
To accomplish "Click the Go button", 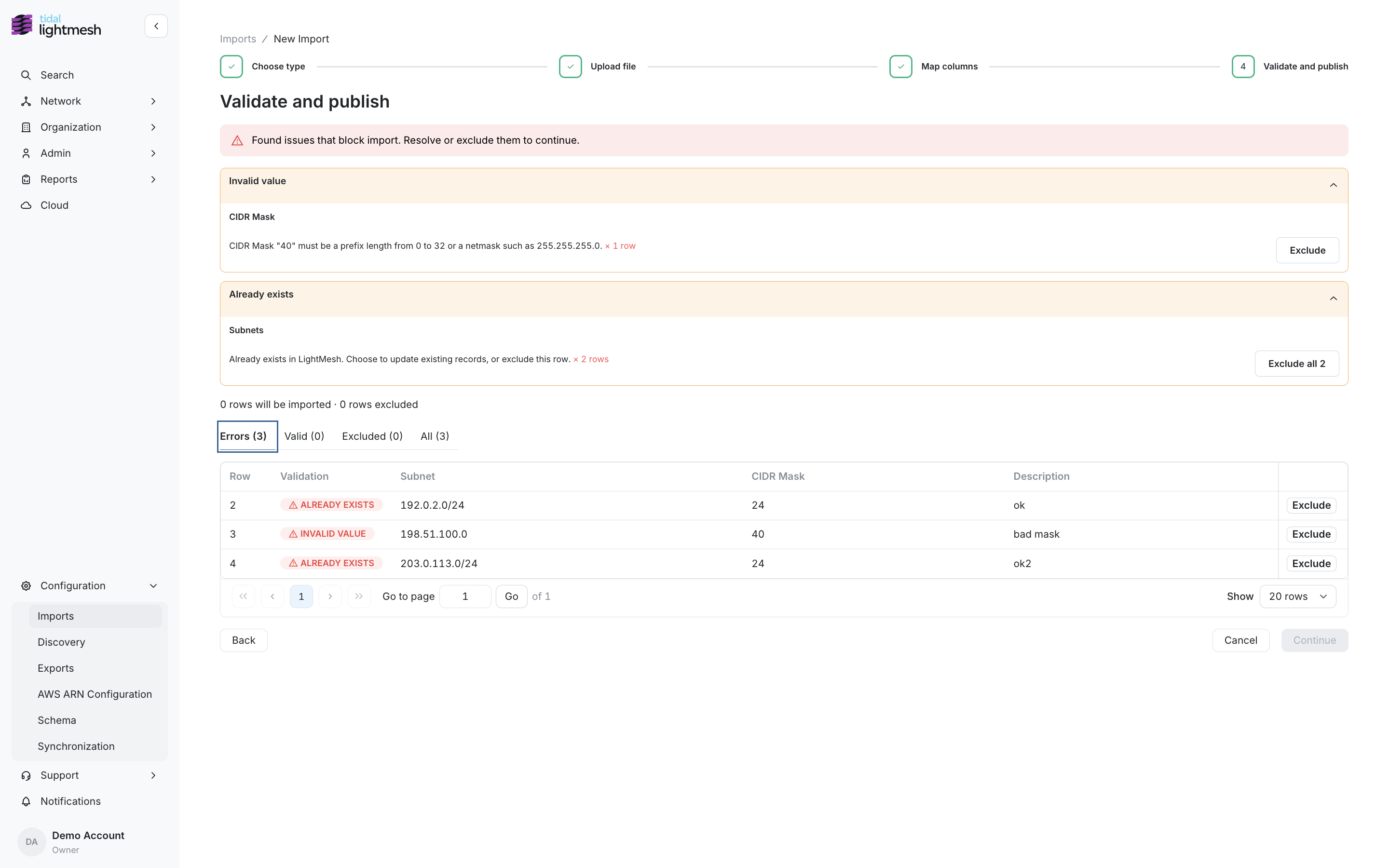I will point(511,597).
